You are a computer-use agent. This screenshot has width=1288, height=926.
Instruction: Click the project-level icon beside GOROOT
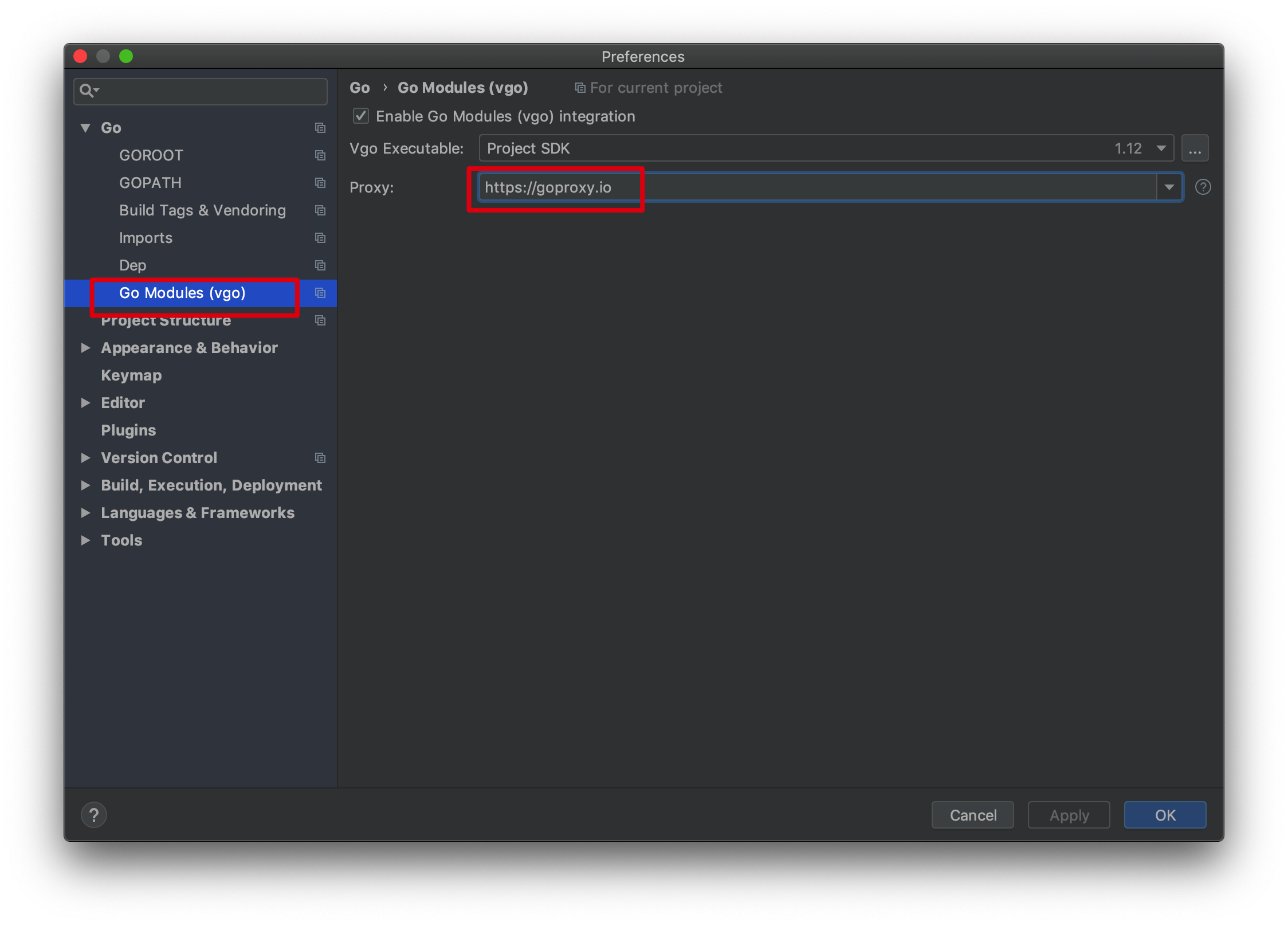[320, 155]
